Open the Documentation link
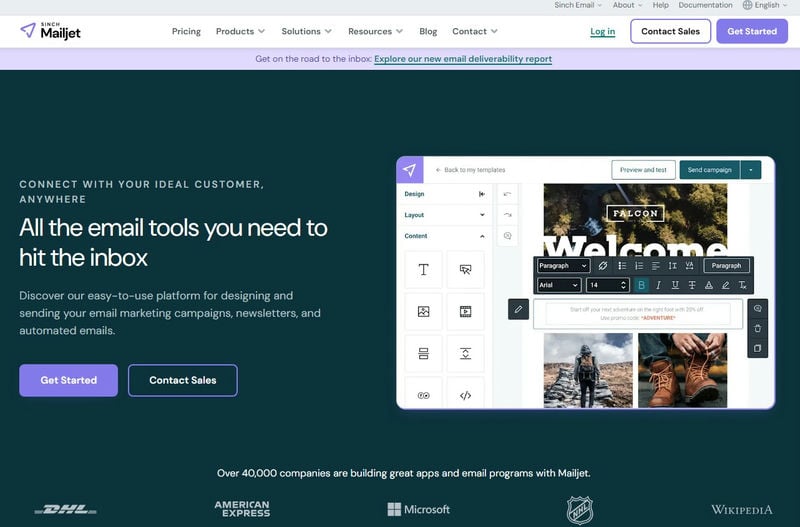This screenshot has height=527, width=800. (705, 5)
